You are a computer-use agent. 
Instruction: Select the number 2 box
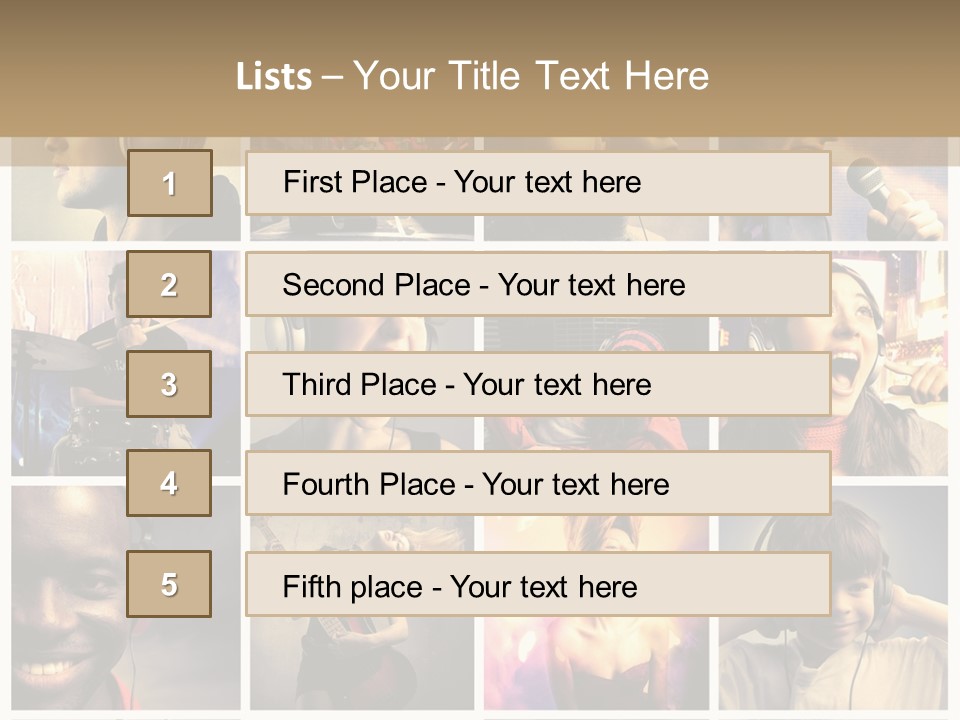point(169,284)
